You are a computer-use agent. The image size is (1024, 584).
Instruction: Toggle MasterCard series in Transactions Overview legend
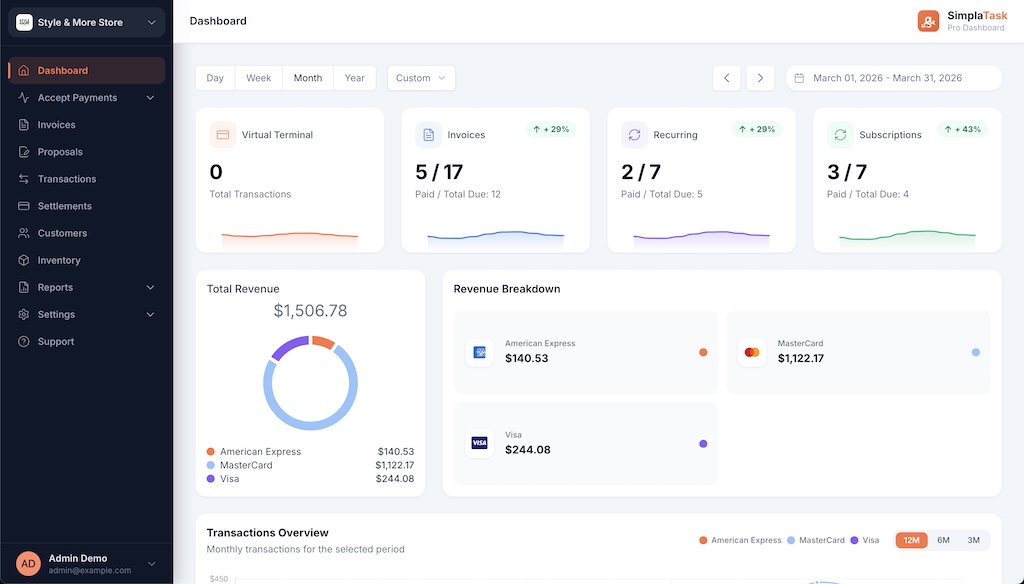[x=816, y=540]
